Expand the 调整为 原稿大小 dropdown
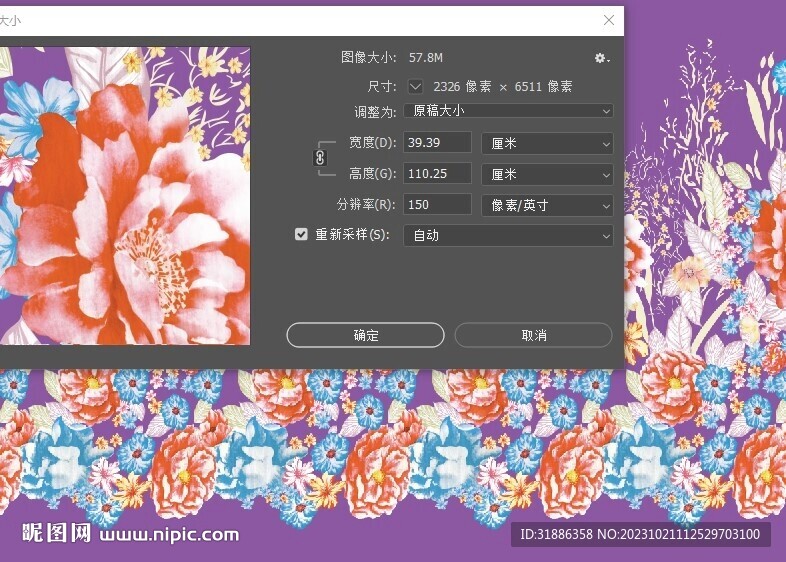The width and height of the screenshot is (786, 562). [508, 110]
